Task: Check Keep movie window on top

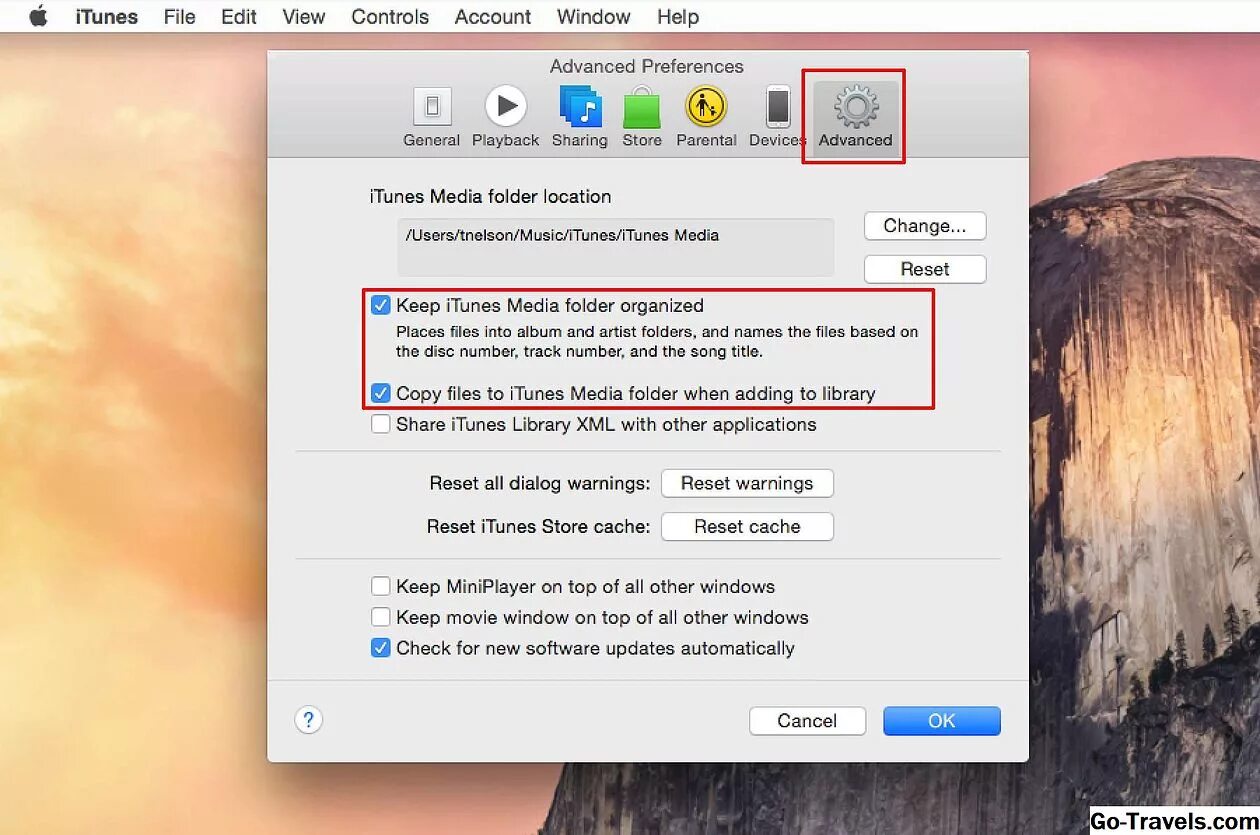Action: (381, 617)
